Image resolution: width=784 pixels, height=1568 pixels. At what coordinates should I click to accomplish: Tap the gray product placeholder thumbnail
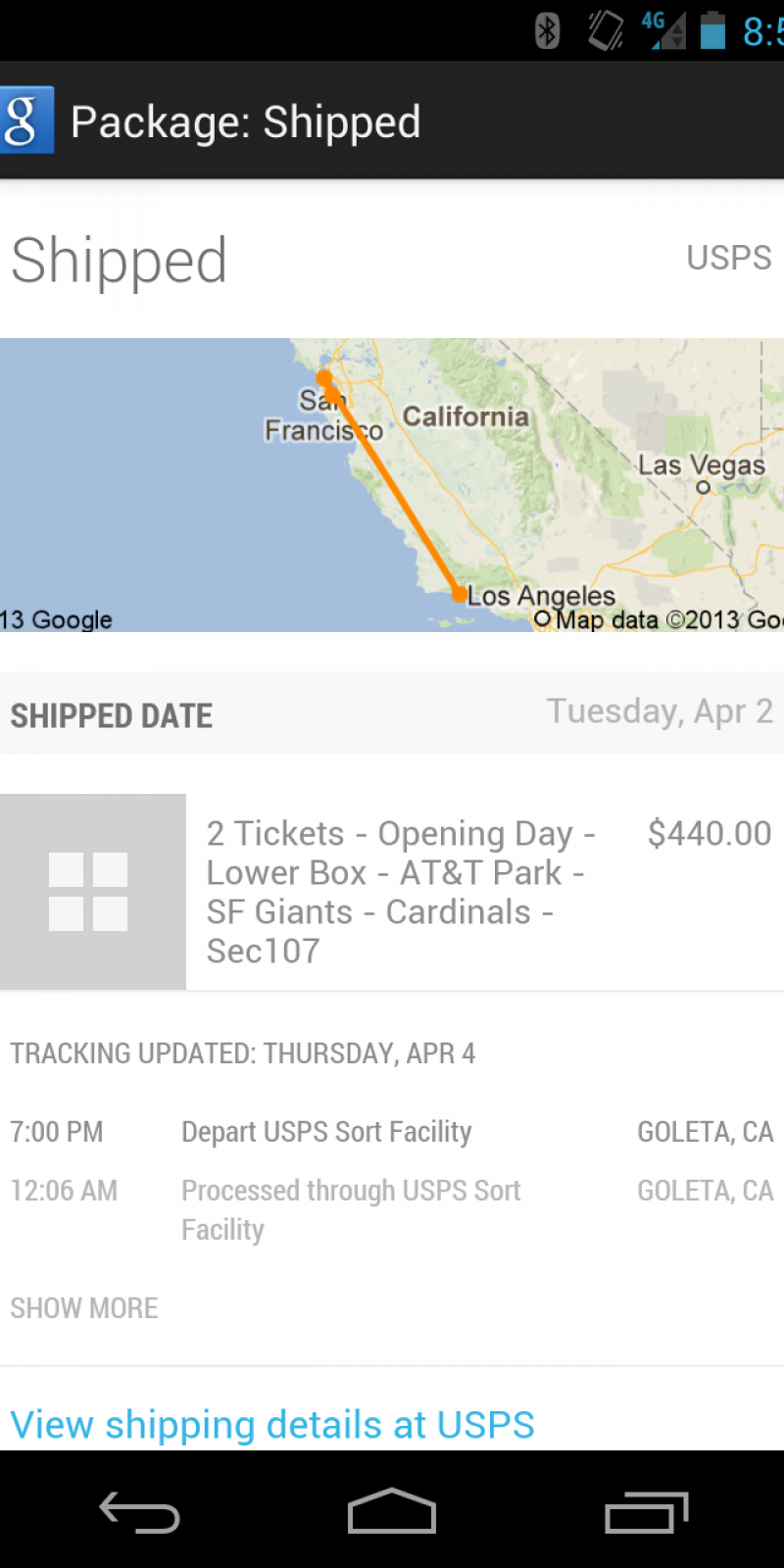[x=93, y=892]
